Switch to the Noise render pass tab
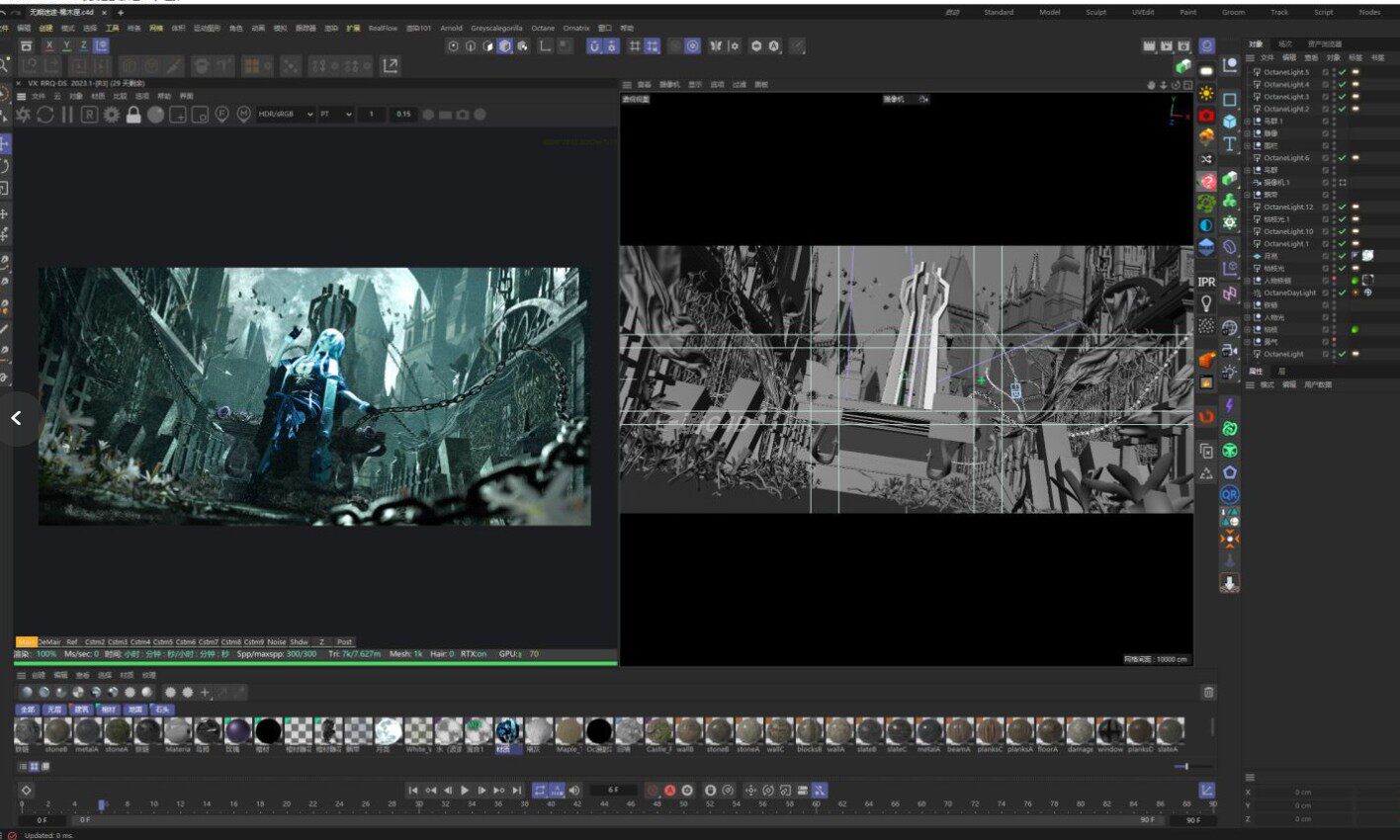Image resolution: width=1400 pixels, height=840 pixels. click(277, 642)
